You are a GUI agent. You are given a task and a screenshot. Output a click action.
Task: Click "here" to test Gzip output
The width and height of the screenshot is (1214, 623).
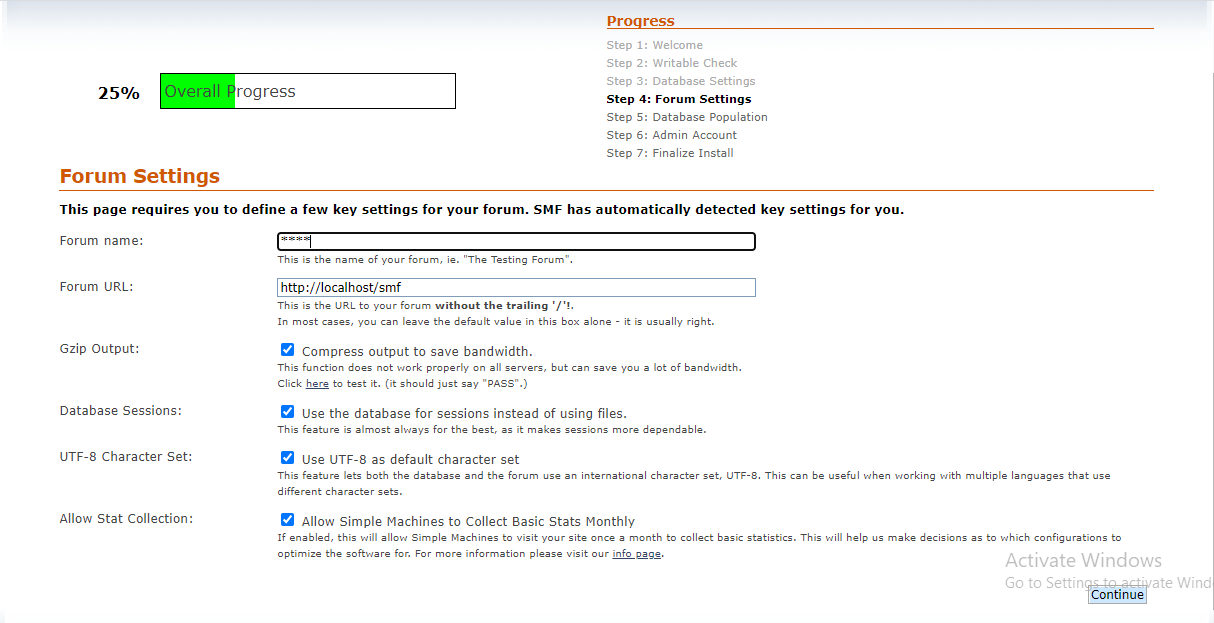pos(316,383)
